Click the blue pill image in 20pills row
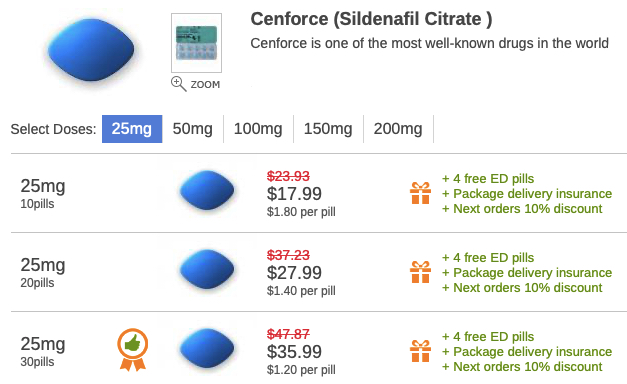Viewport: 627px width, 384px height. 207,269
